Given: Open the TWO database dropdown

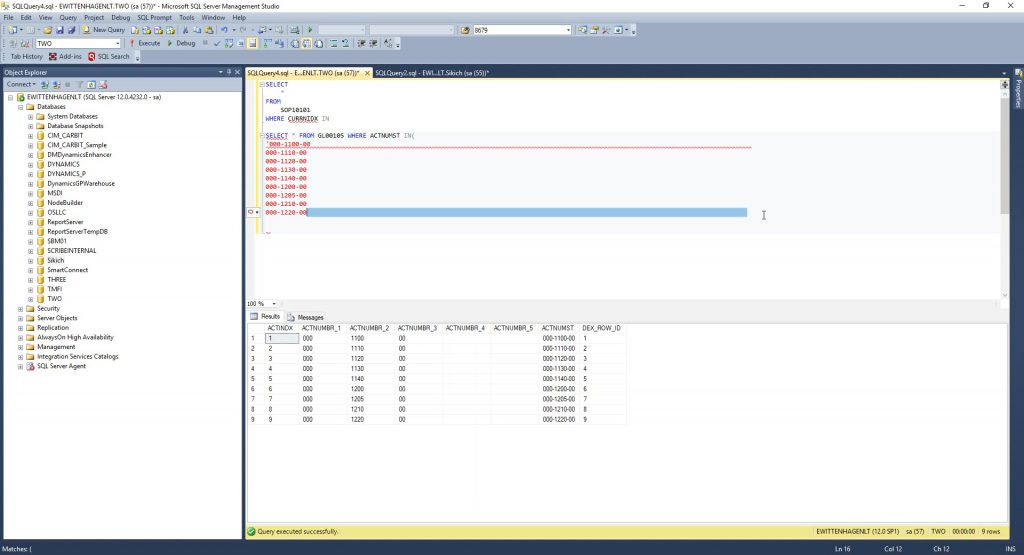Looking at the screenshot, I should tap(117, 43).
